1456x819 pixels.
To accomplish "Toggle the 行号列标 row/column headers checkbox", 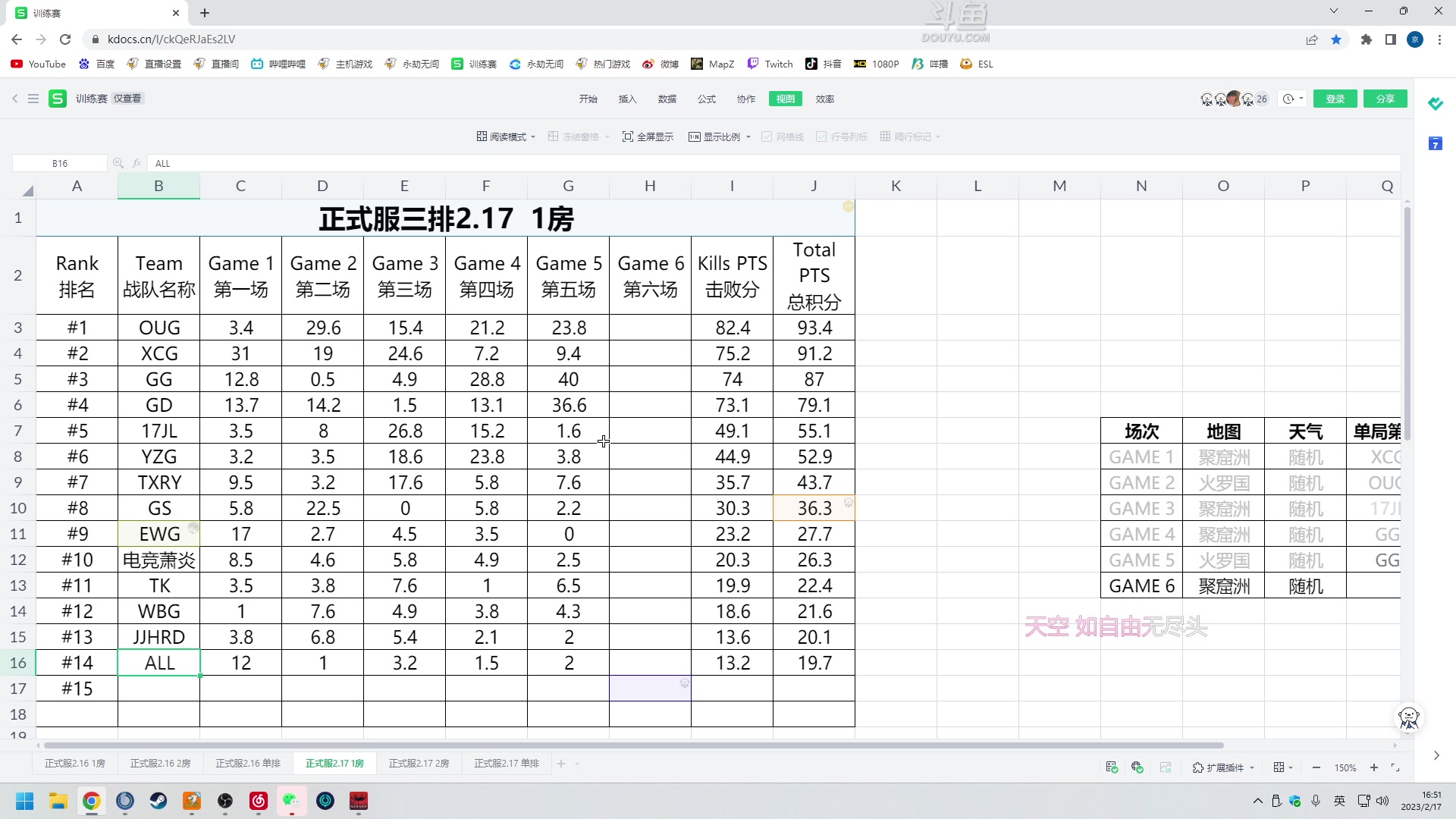I will point(823,136).
